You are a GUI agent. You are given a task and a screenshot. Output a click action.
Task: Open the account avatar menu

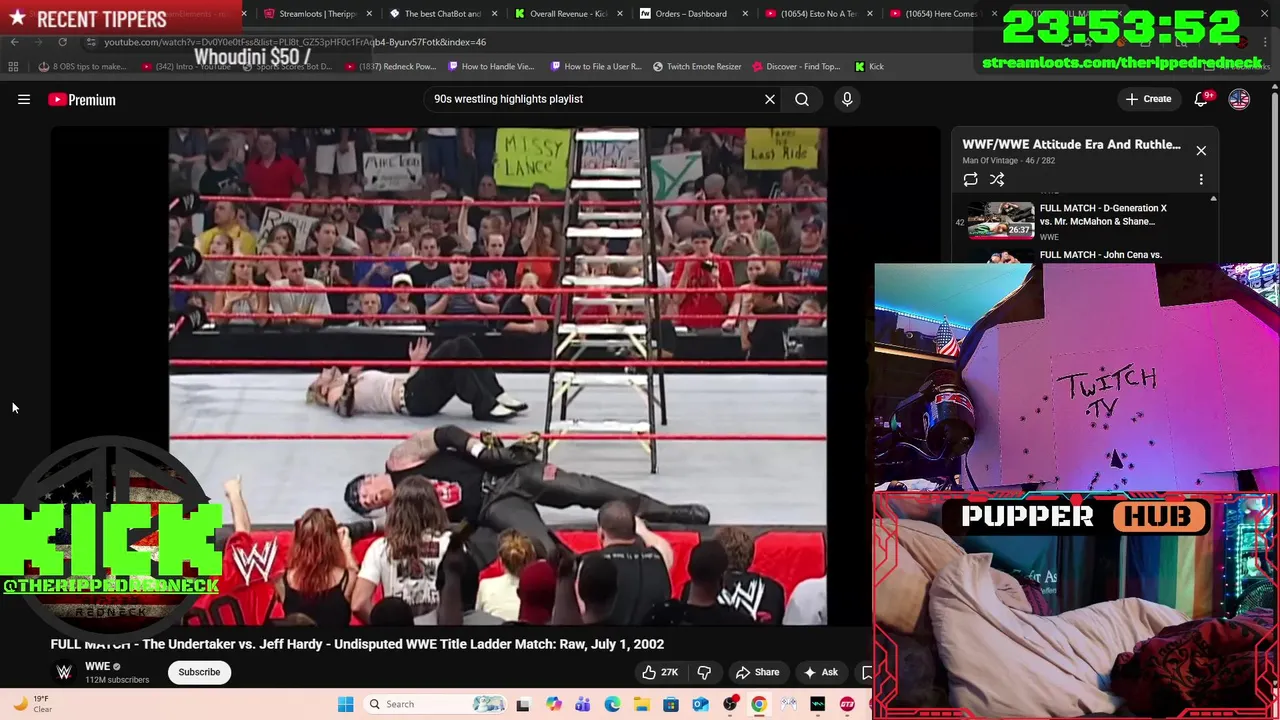pyautogui.click(x=1239, y=99)
